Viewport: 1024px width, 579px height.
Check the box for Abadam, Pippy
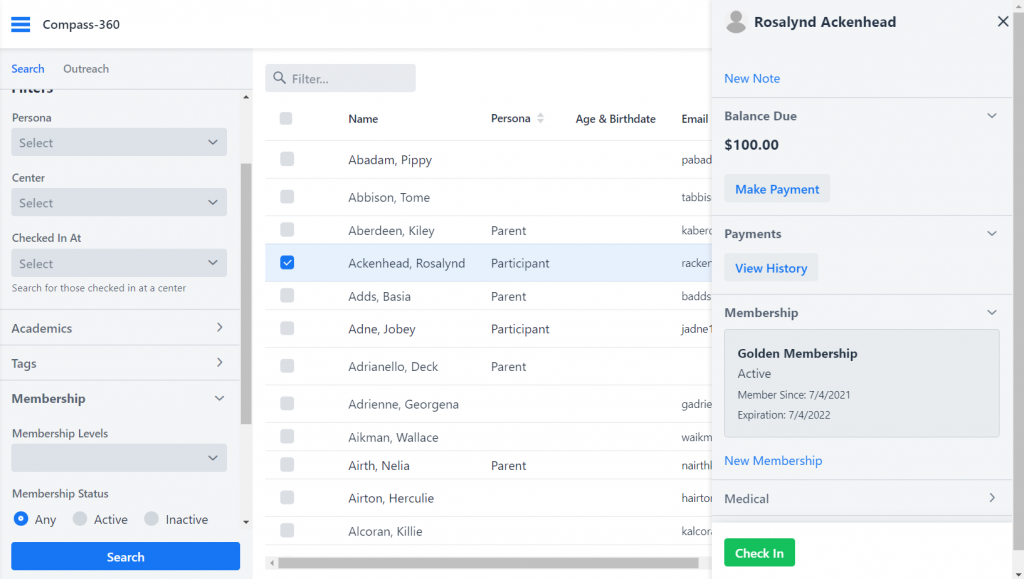coord(287,159)
